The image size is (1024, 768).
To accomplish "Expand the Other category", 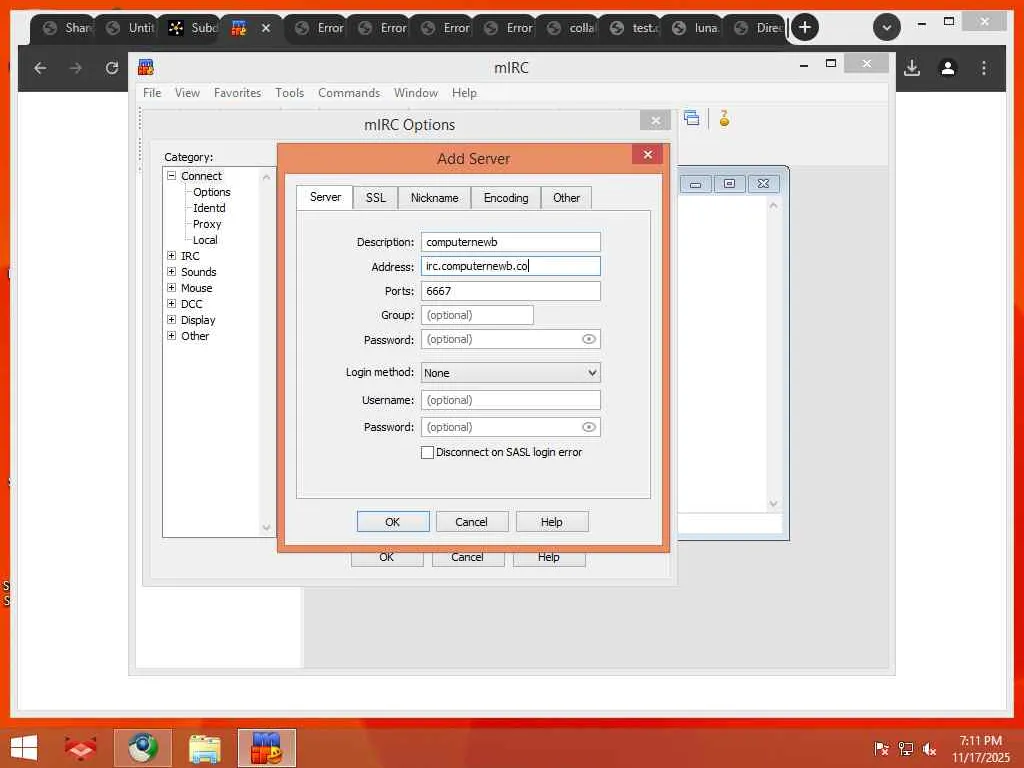I will [x=172, y=336].
